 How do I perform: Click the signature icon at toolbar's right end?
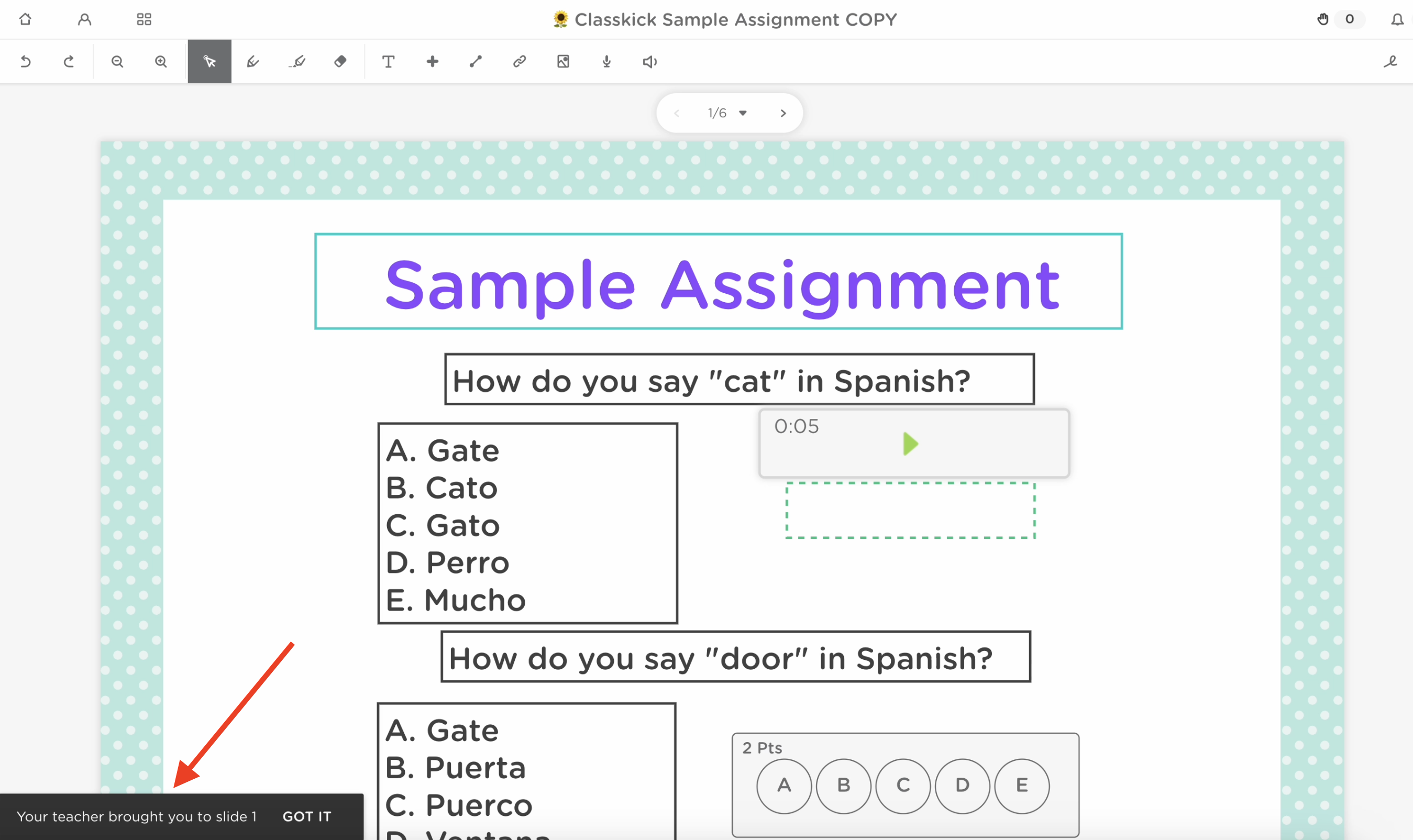click(1390, 61)
